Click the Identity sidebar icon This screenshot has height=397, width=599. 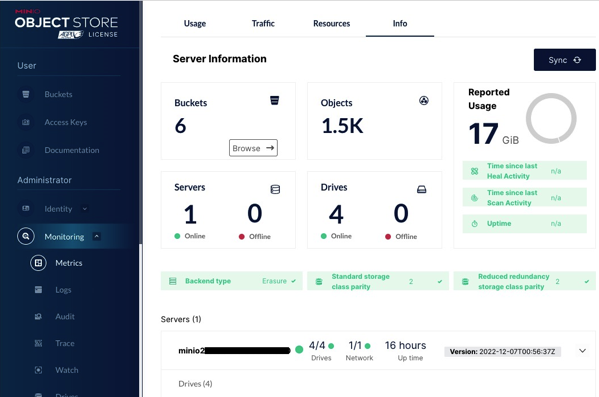click(26, 209)
